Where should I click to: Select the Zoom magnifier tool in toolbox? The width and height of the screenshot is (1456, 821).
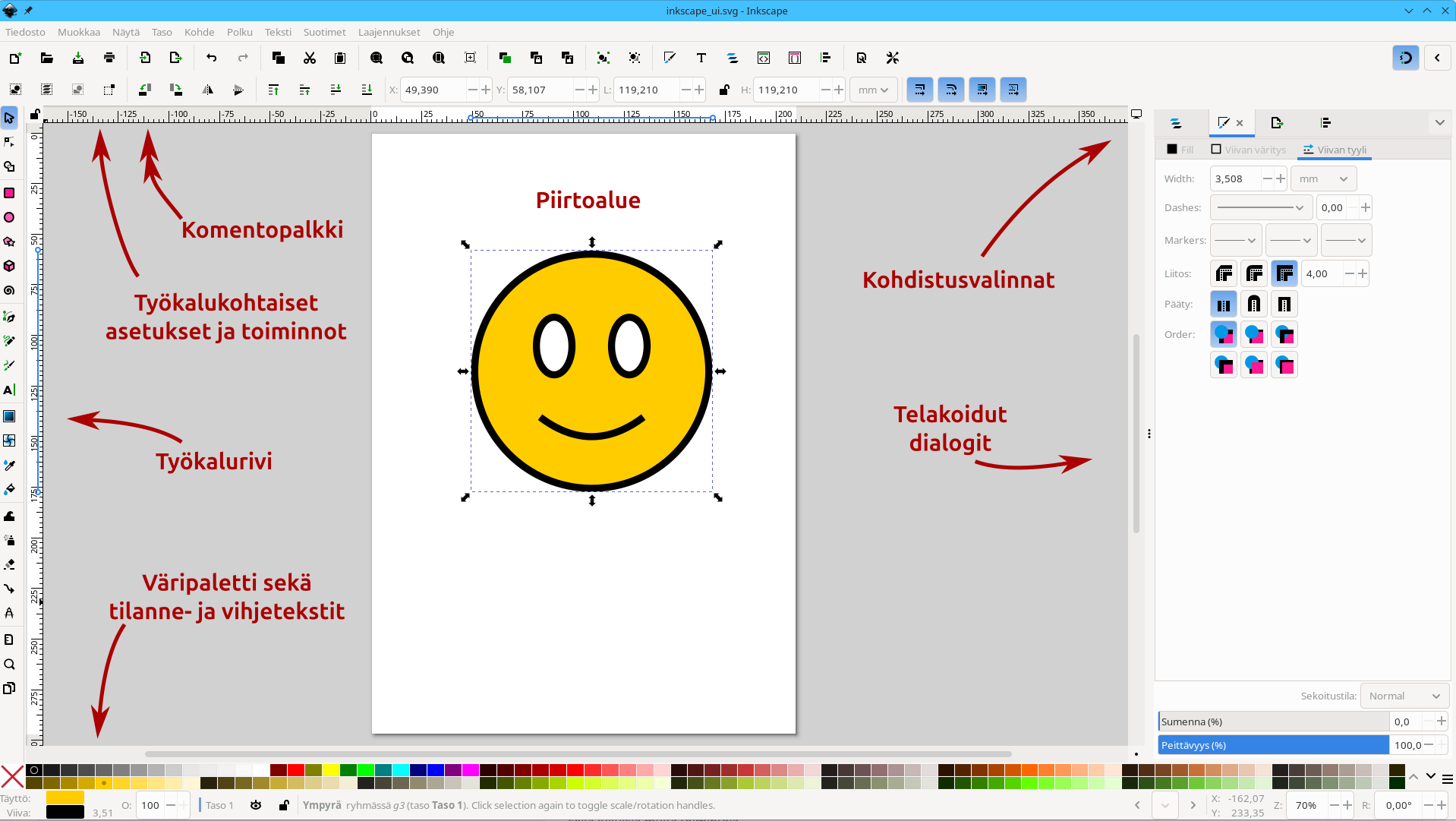point(10,665)
